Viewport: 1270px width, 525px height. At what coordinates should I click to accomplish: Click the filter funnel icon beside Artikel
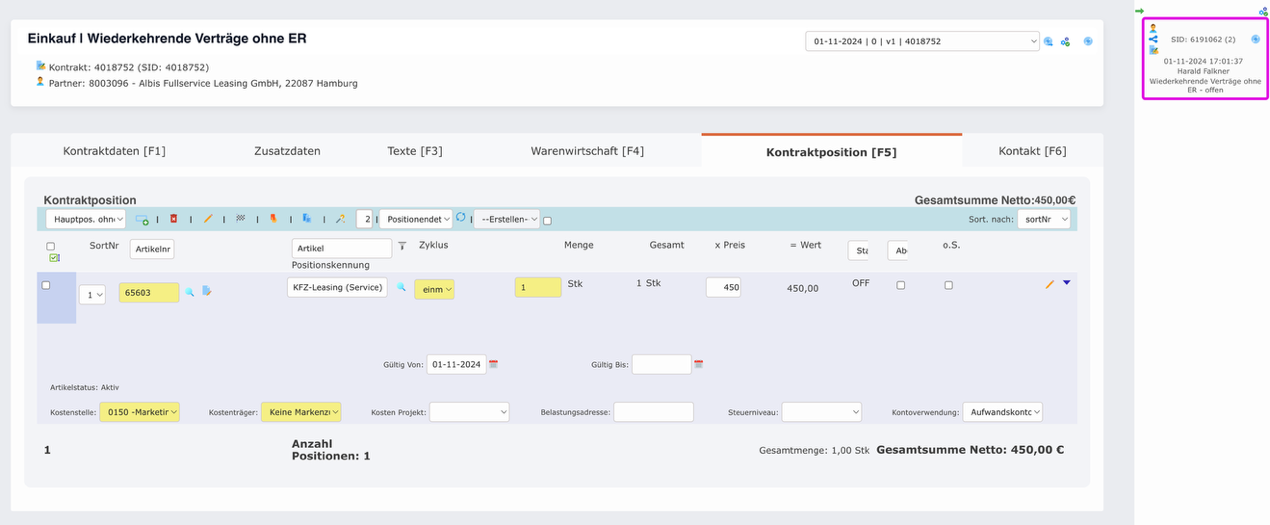coord(402,246)
